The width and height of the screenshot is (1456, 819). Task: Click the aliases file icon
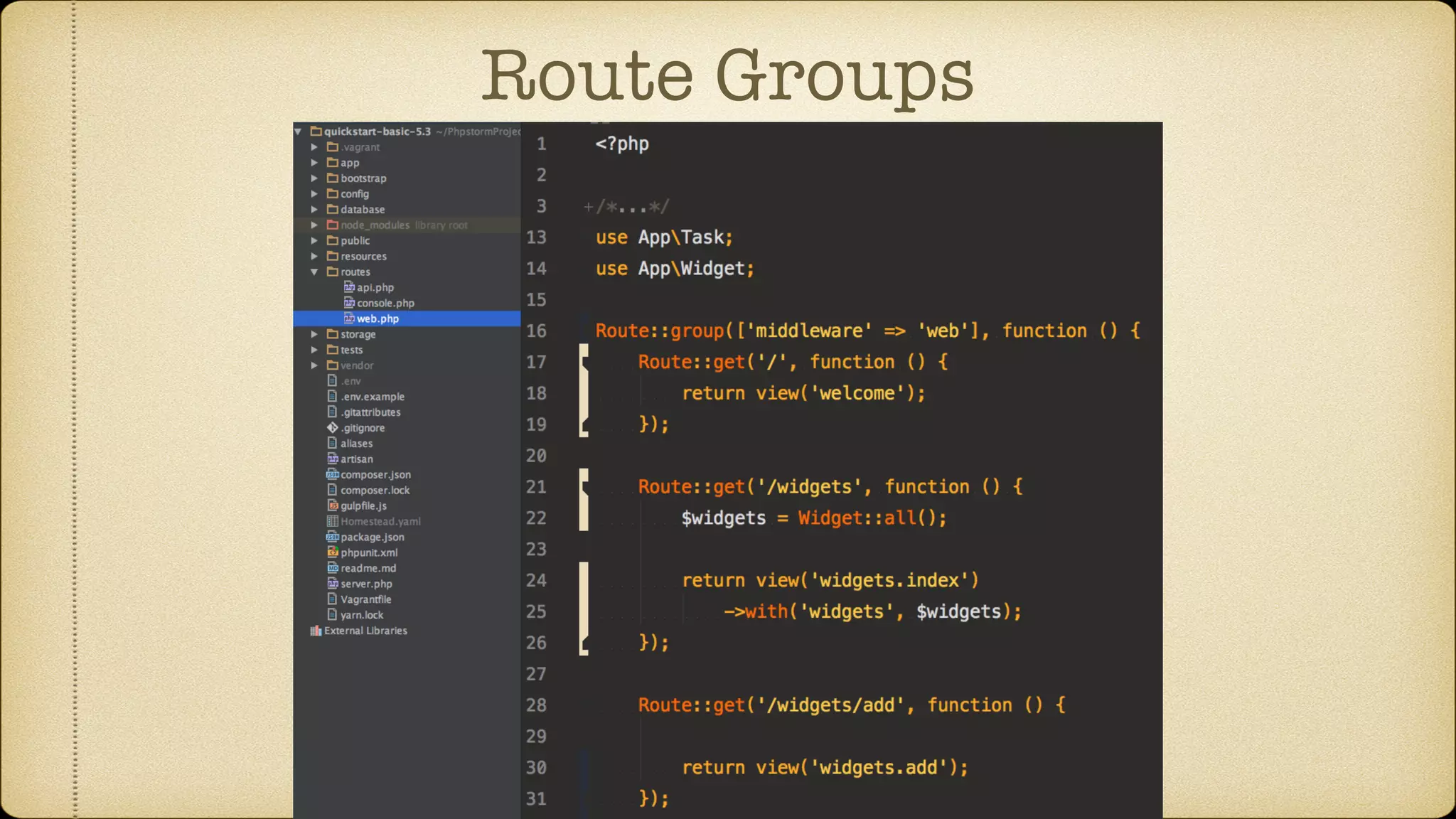(332, 443)
